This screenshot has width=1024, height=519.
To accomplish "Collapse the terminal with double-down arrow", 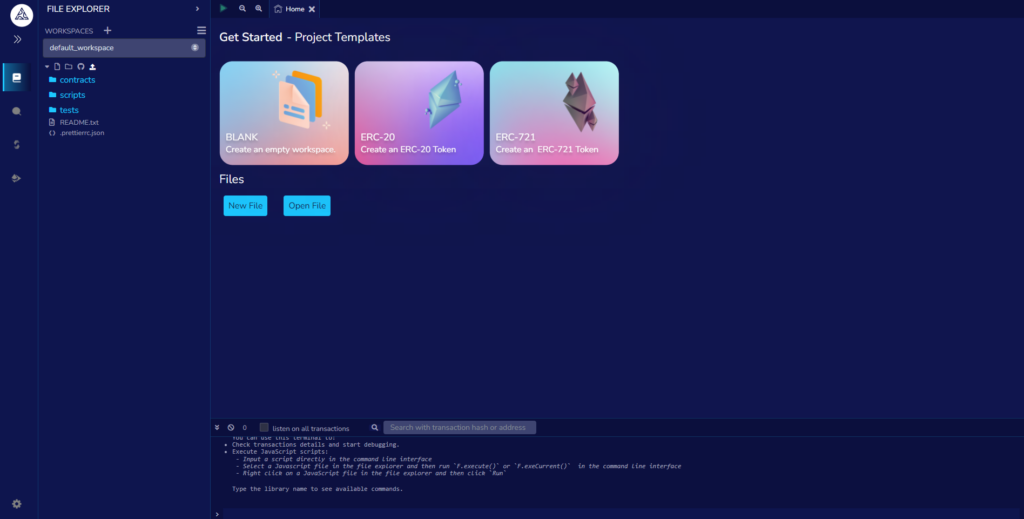I will click(x=217, y=428).
